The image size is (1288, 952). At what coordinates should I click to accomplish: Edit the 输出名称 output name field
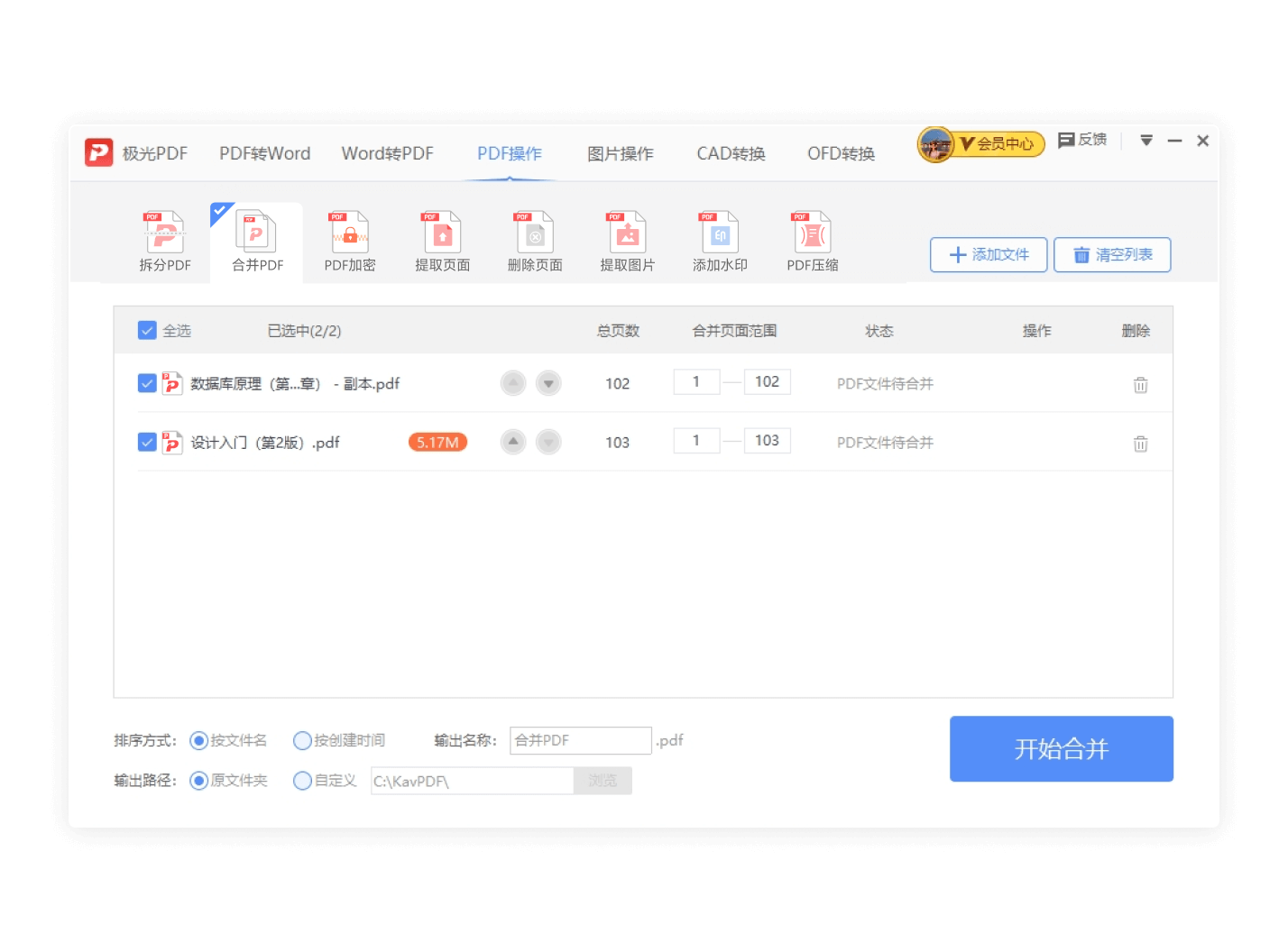click(x=580, y=740)
